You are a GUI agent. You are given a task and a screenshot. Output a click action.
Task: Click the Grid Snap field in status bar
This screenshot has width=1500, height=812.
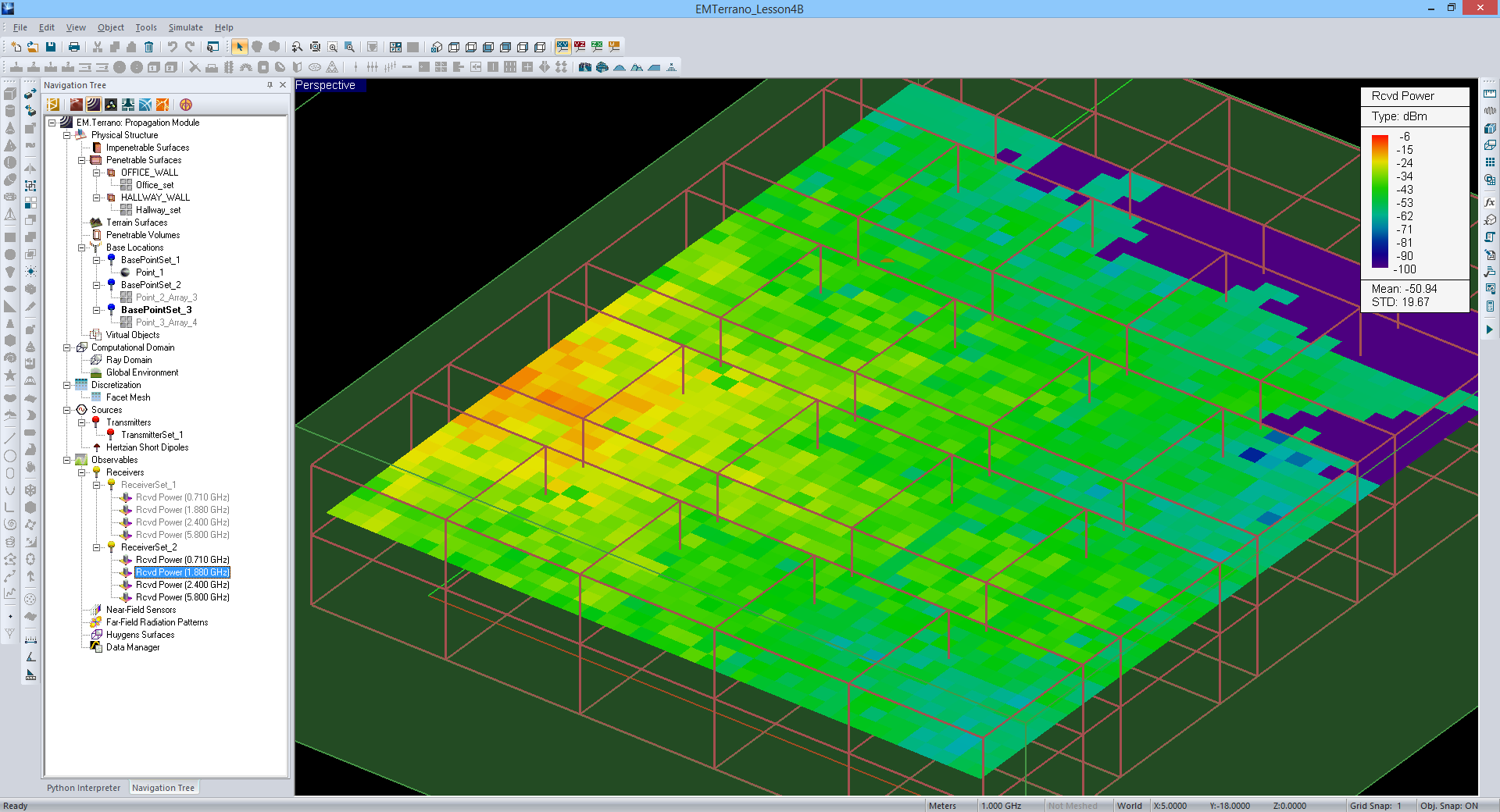coord(1375,806)
